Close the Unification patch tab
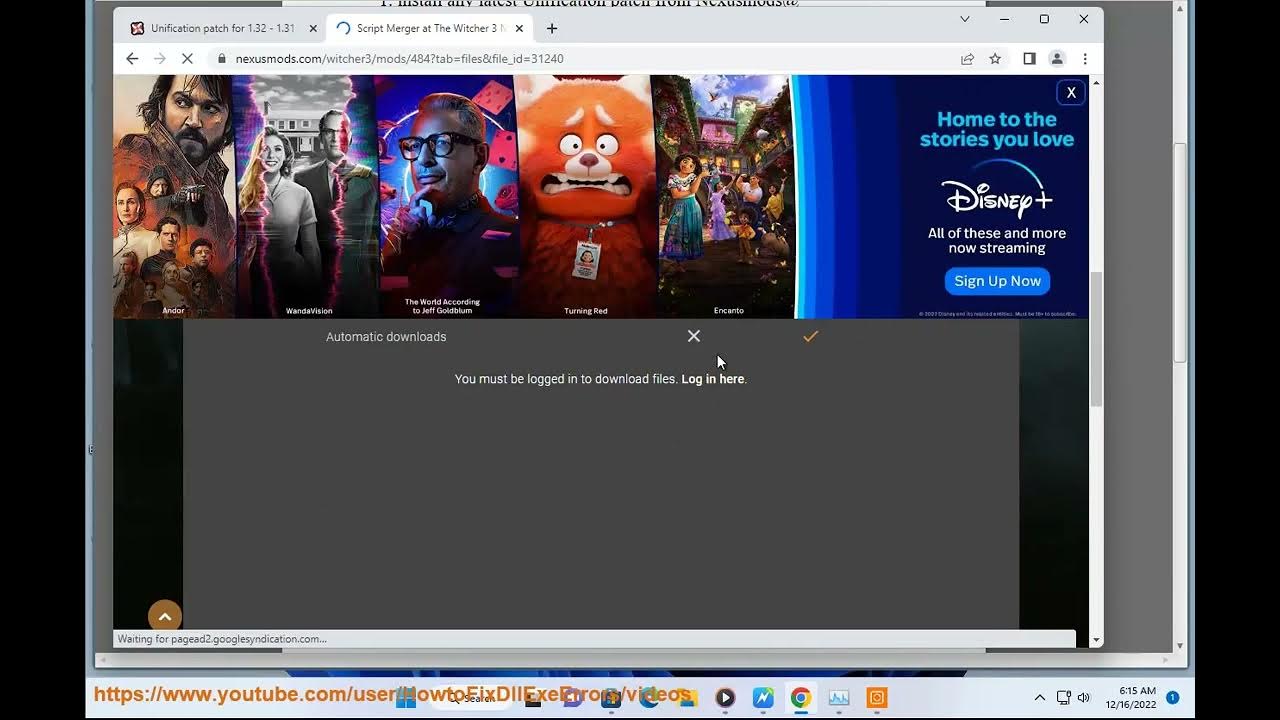 click(x=313, y=28)
